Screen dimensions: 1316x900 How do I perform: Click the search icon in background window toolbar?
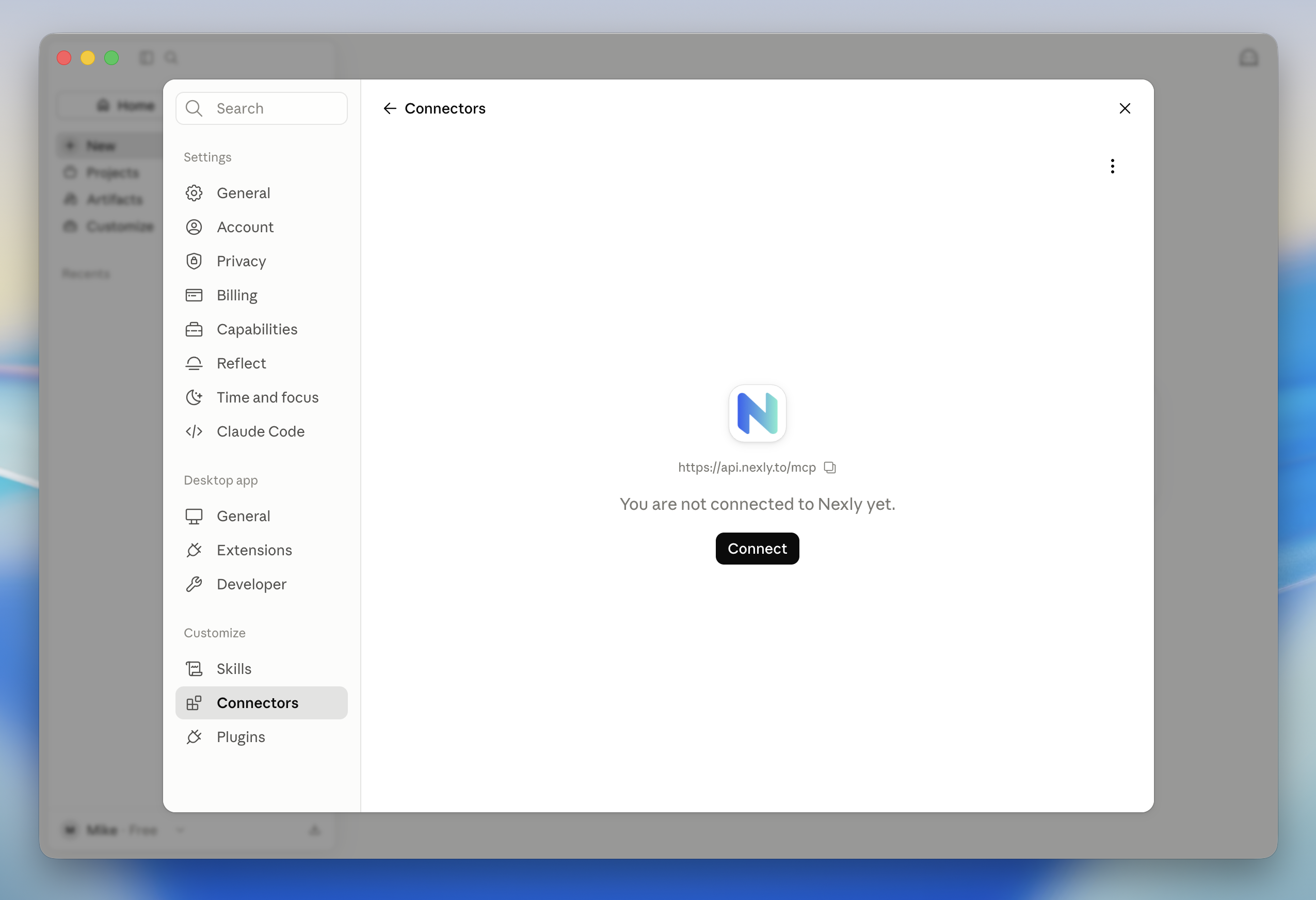pyautogui.click(x=171, y=58)
